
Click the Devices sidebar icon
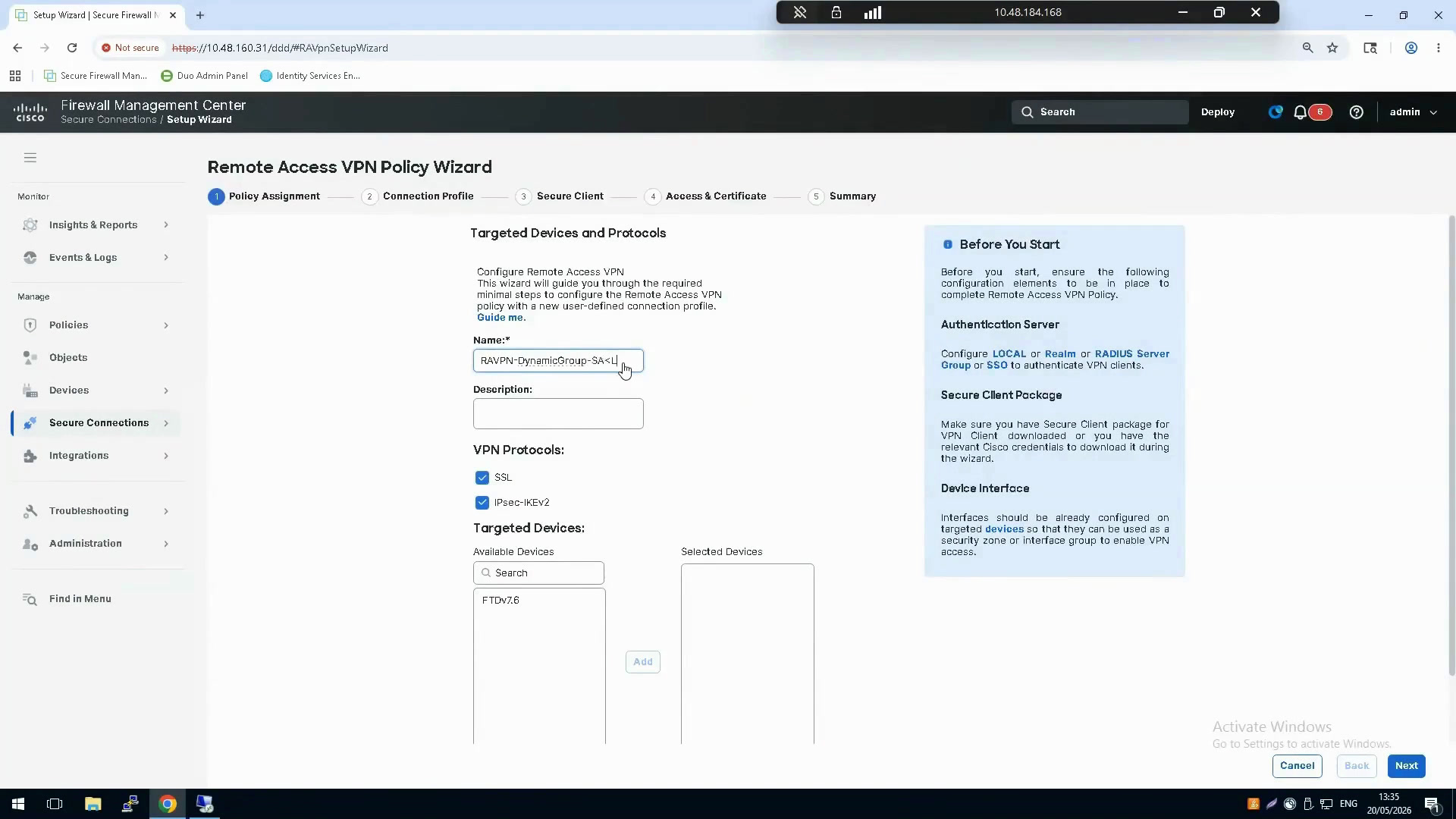30,391
